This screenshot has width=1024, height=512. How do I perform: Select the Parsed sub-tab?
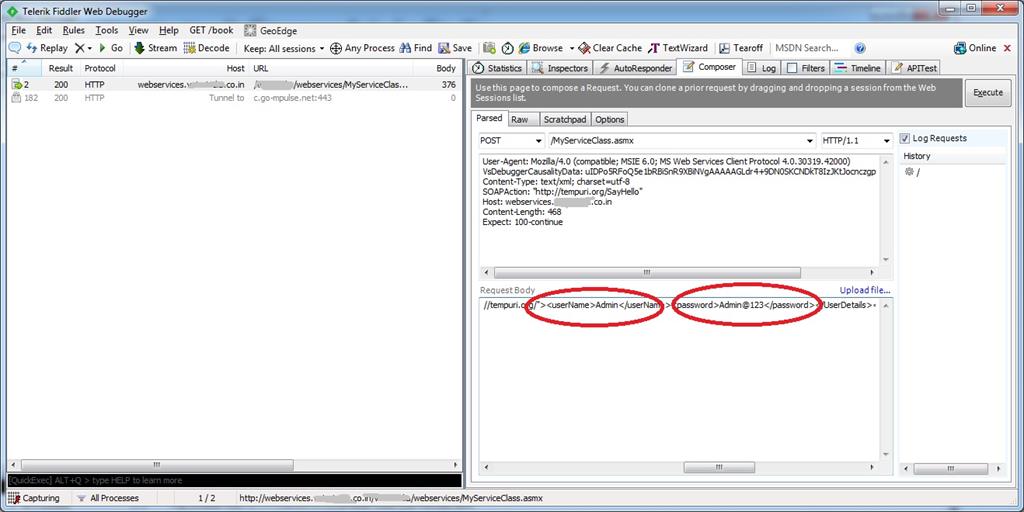(x=489, y=118)
